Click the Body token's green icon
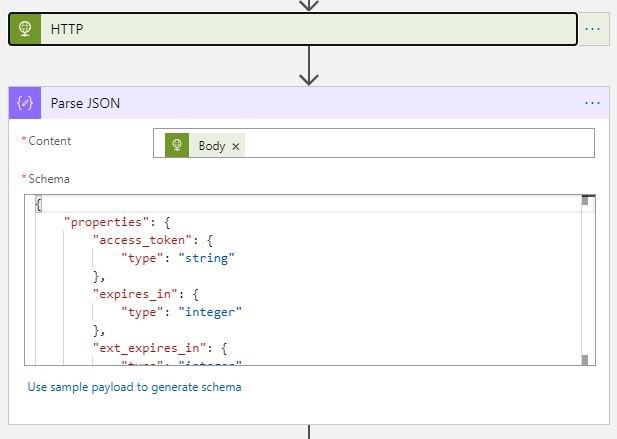 click(x=178, y=146)
